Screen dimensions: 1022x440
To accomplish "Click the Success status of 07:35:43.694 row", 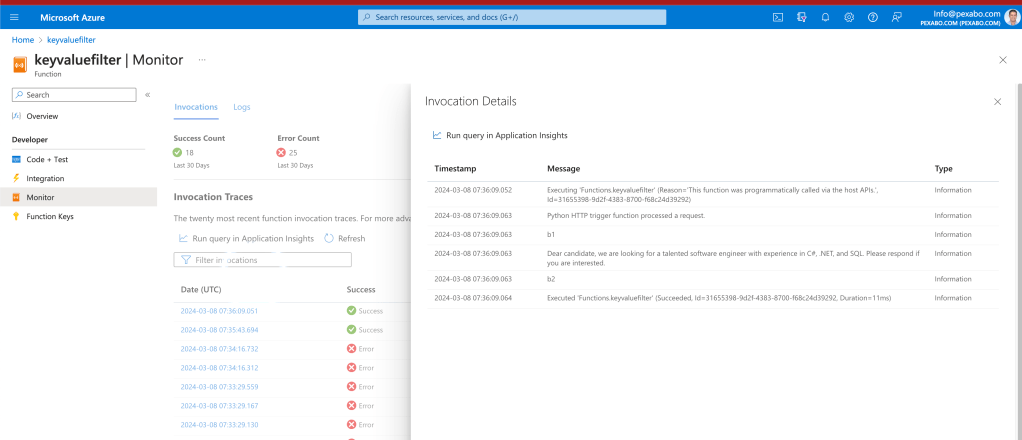I will 365,330.
